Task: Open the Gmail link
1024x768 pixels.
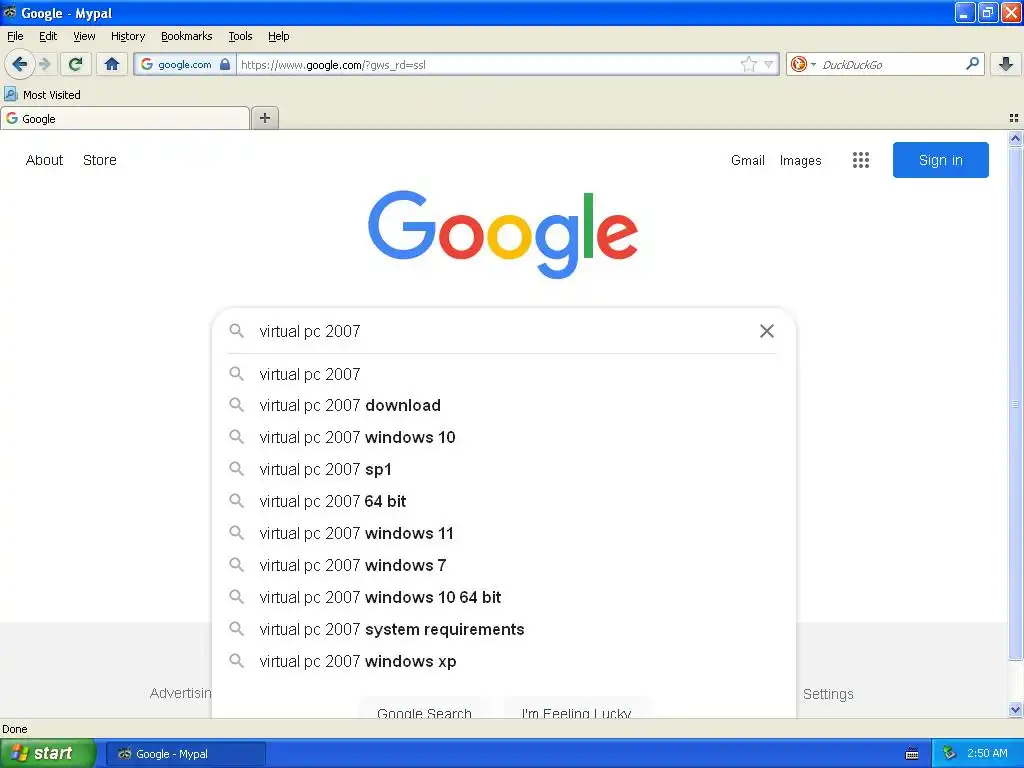Action: tap(748, 160)
